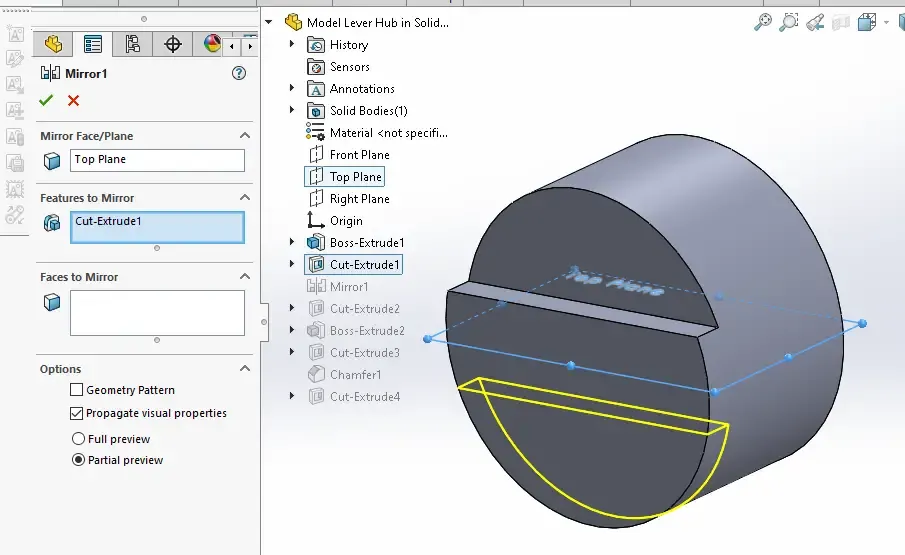Select the greyed Mirror1 tree item
Screen dimensions: 905x555
(x=349, y=286)
